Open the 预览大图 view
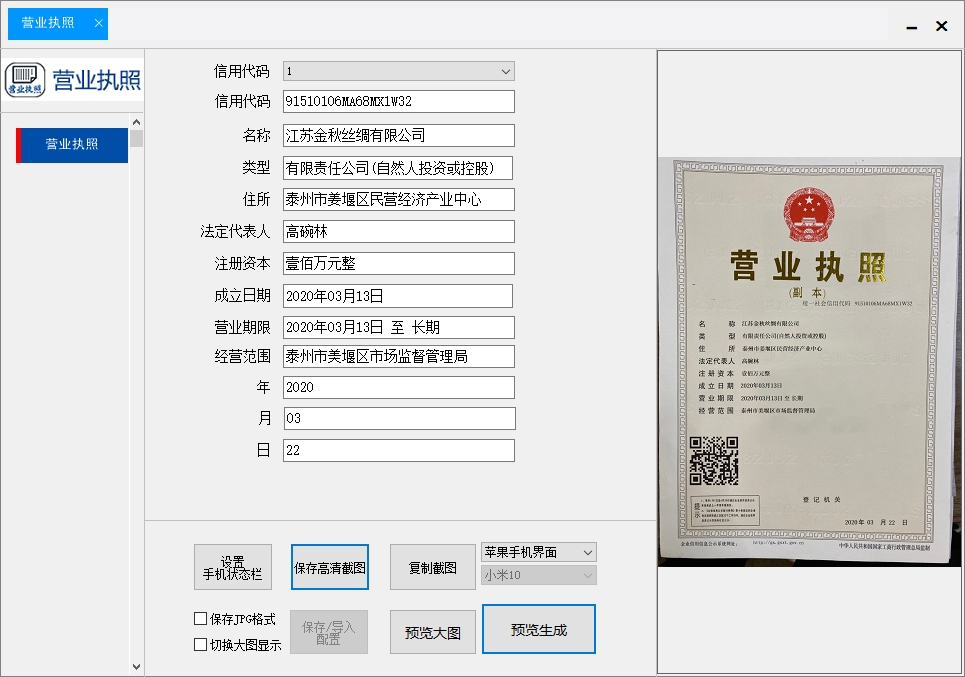The width and height of the screenshot is (965, 677). [432, 632]
